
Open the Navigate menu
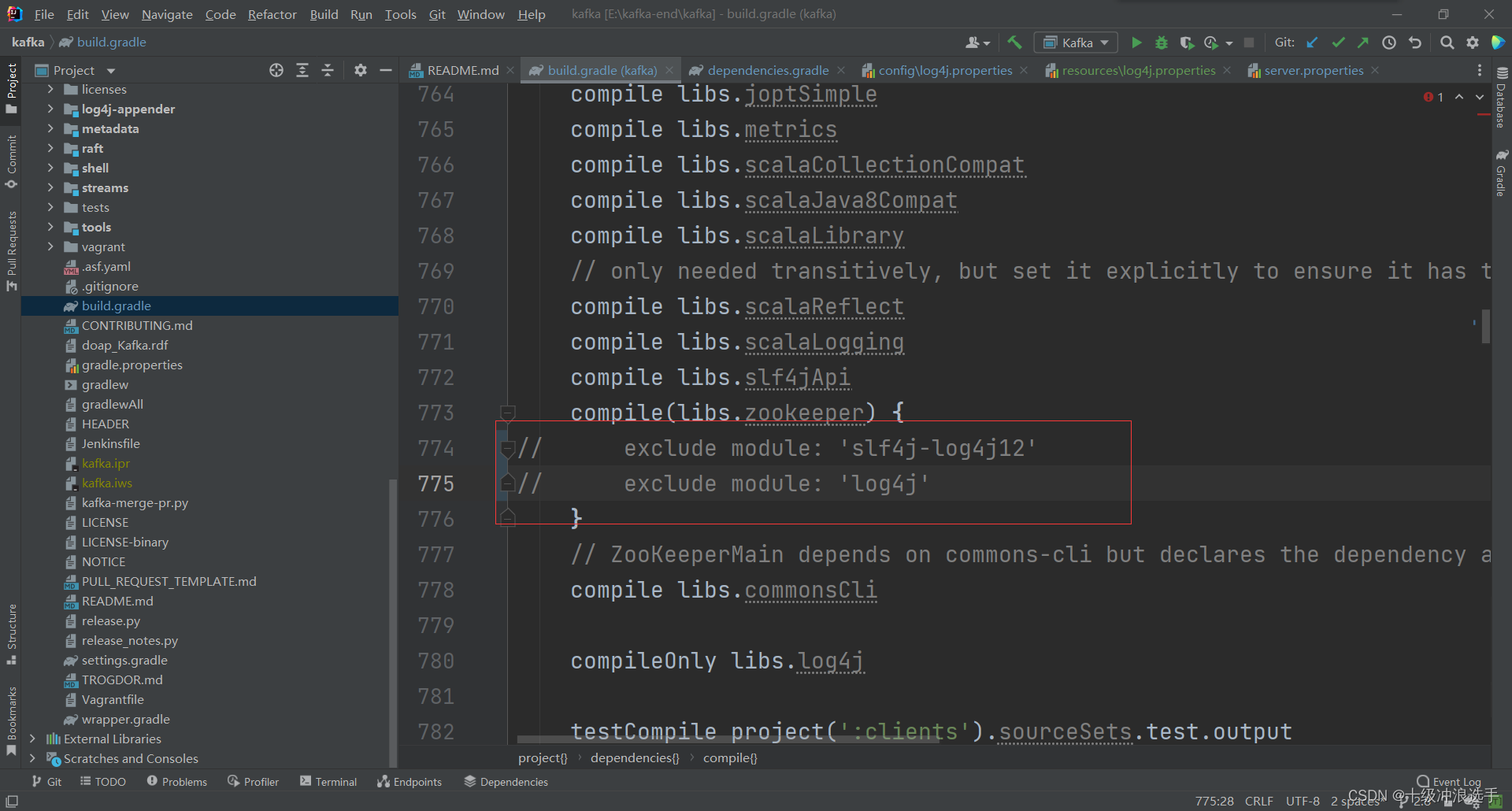pyautogui.click(x=167, y=14)
